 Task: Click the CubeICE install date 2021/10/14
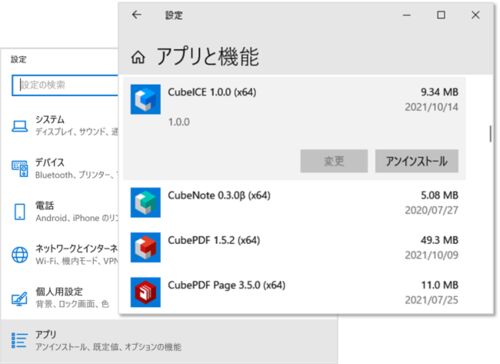coord(431,107)
